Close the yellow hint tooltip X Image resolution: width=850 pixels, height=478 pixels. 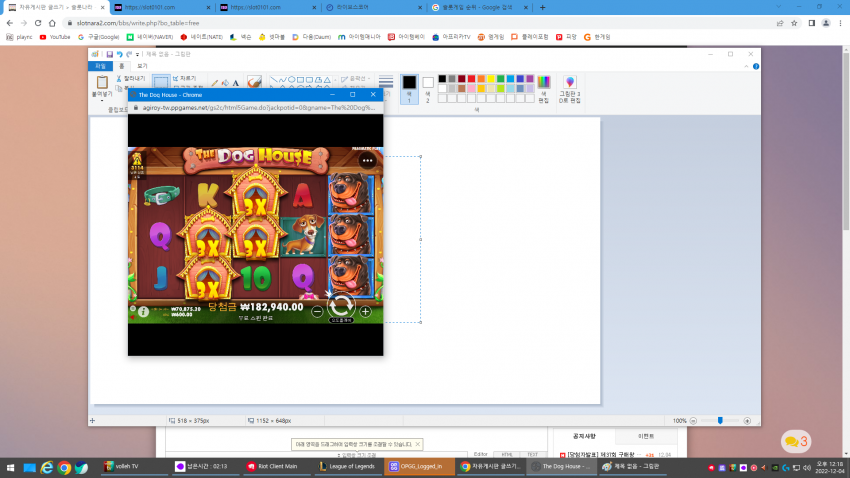pos(417,444)
